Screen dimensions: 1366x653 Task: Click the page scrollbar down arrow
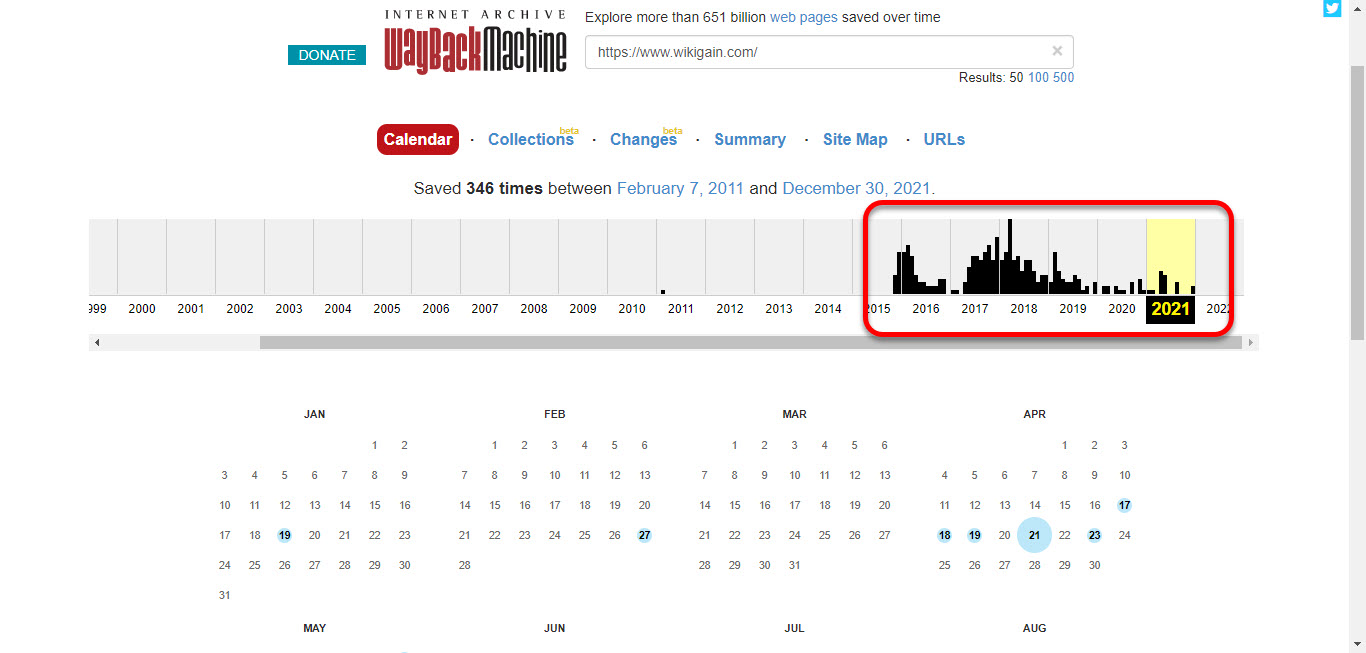coord(1357,644)
